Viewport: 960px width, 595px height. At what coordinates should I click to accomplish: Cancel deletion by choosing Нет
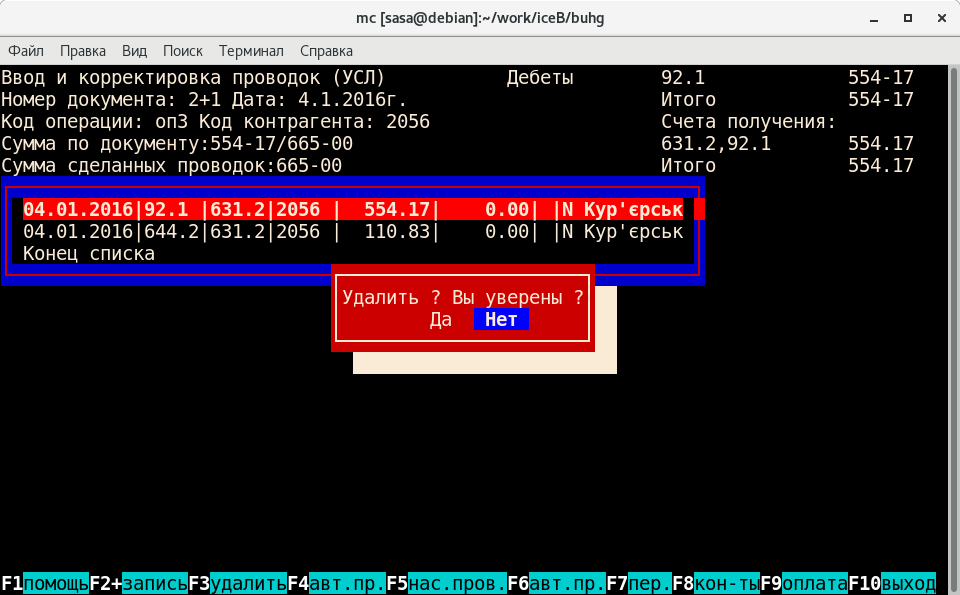coord(501,319)
